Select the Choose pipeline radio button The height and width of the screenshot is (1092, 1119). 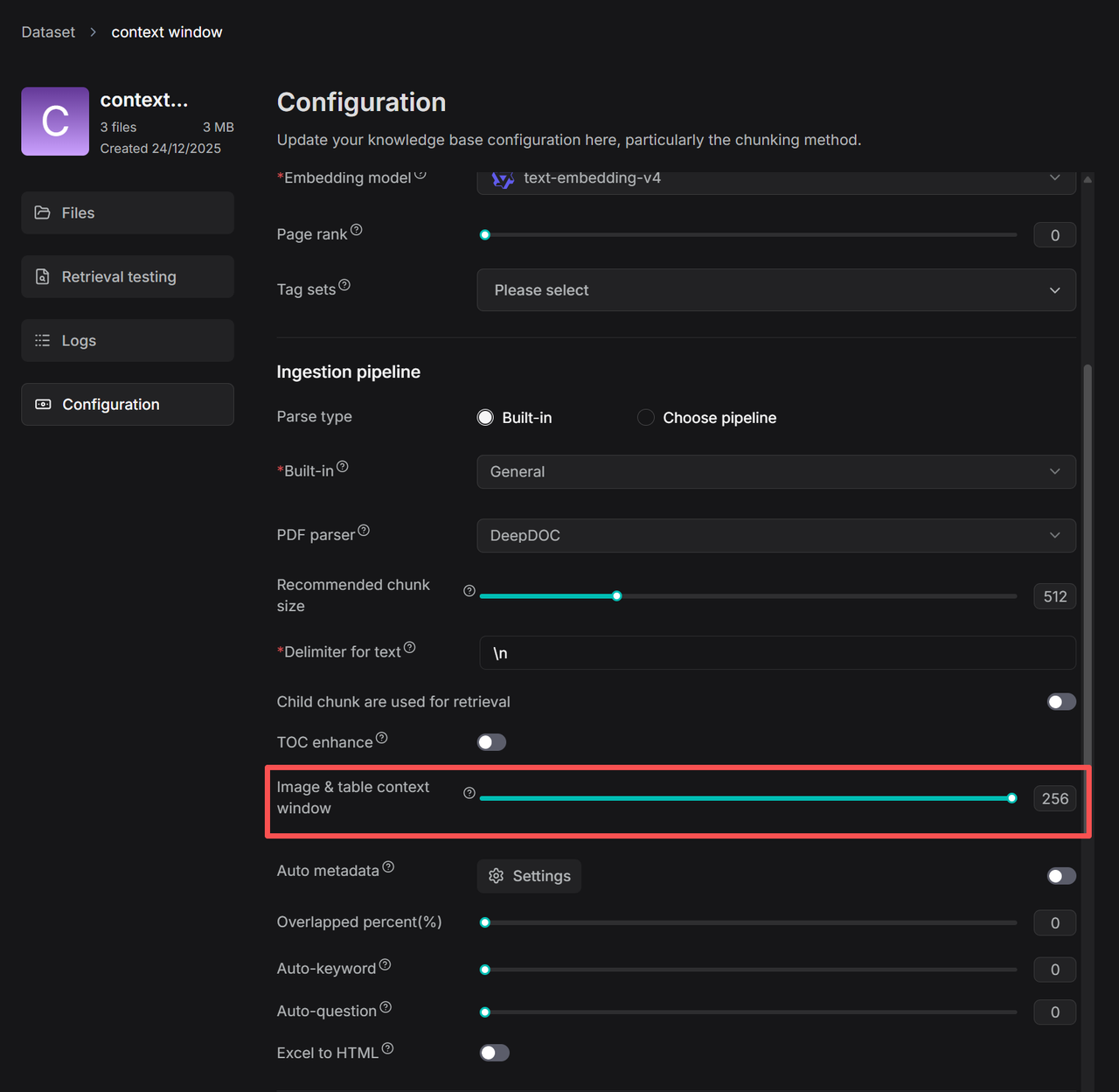pos(646,418)
